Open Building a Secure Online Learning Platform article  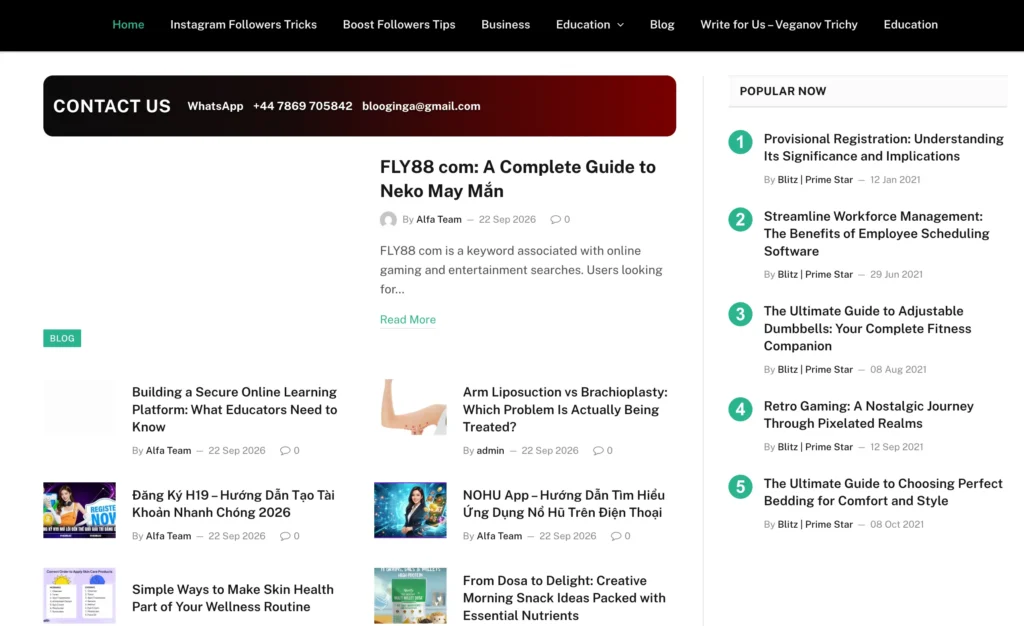coord(234,409)
